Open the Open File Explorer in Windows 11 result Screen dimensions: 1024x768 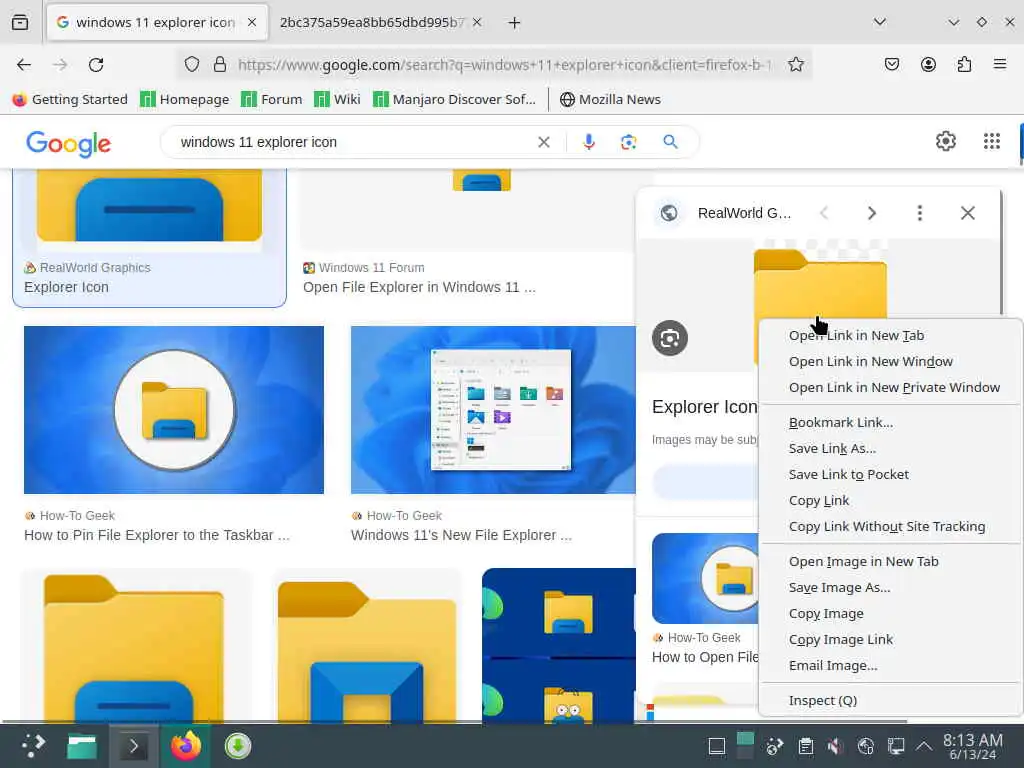click(x=419, y=287)
